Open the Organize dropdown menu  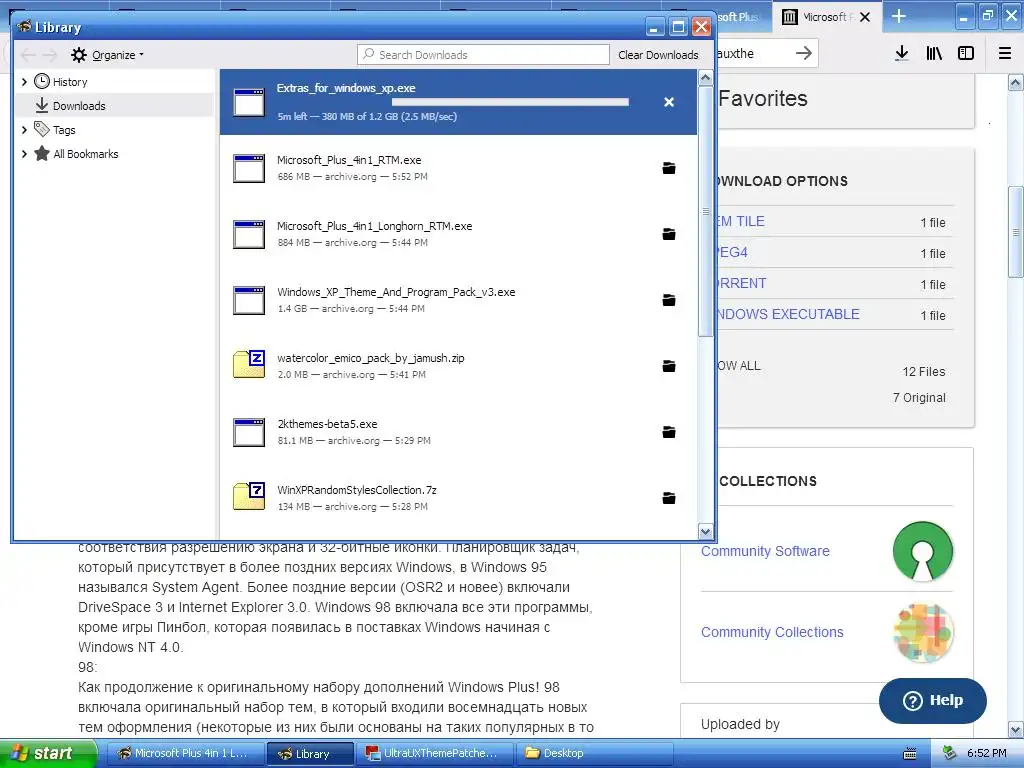click(108, 55)
